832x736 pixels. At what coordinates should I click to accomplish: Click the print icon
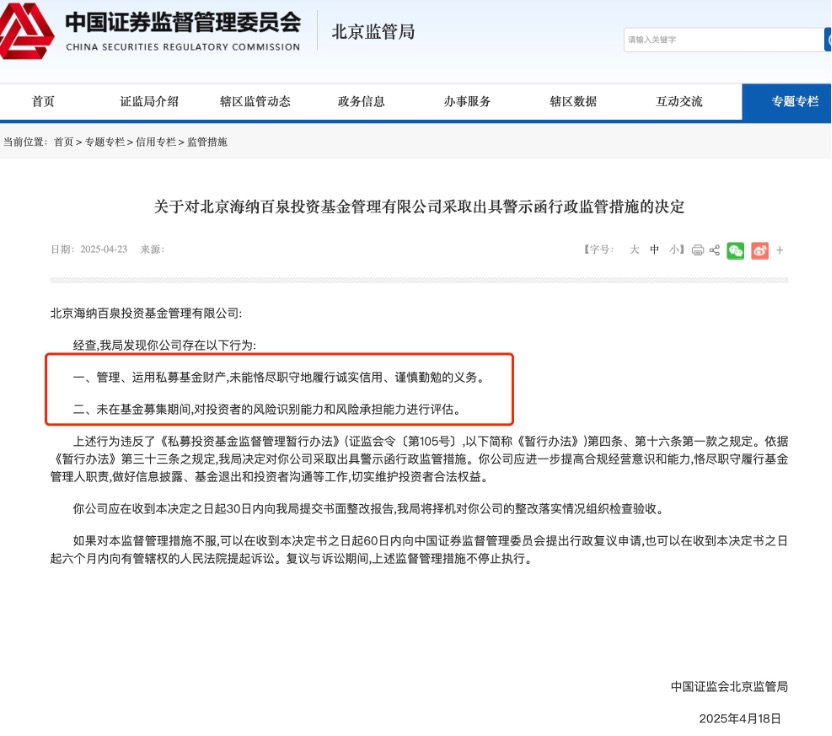pos(698,250)
